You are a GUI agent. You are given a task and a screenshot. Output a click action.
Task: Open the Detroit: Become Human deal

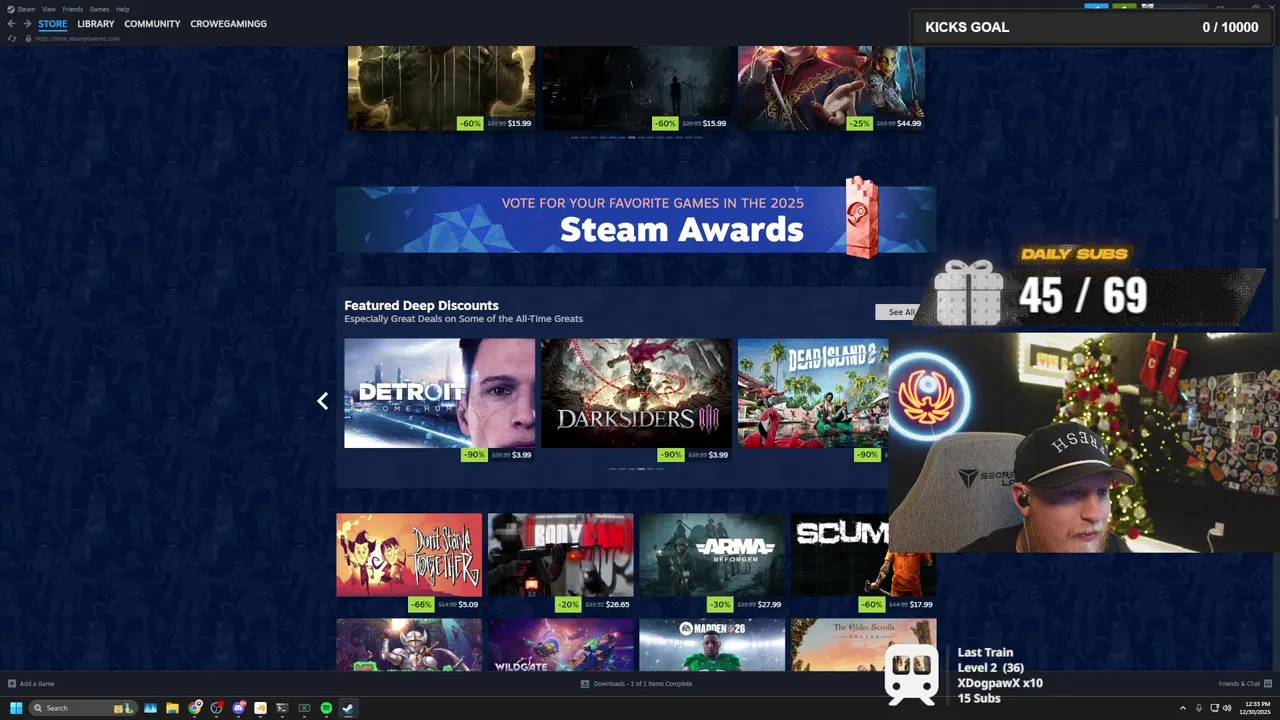click(x=439, y=393)
